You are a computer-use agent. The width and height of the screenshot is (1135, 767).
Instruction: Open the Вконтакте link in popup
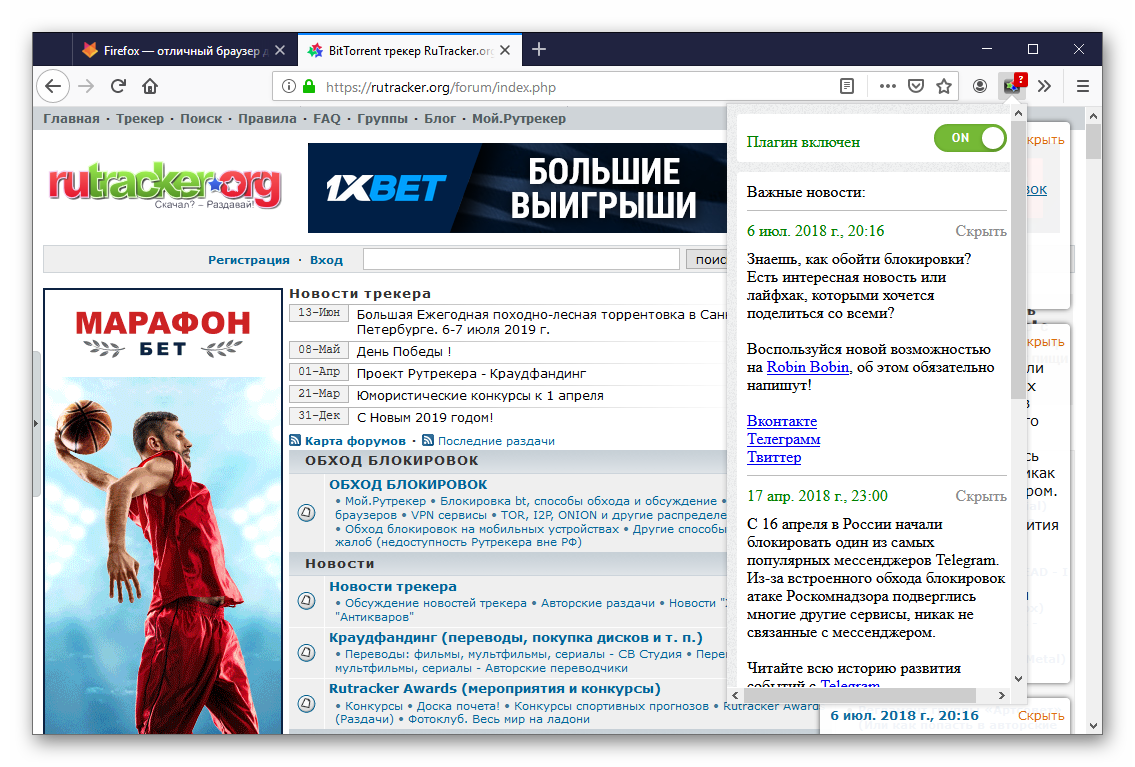tap(782, 421)
